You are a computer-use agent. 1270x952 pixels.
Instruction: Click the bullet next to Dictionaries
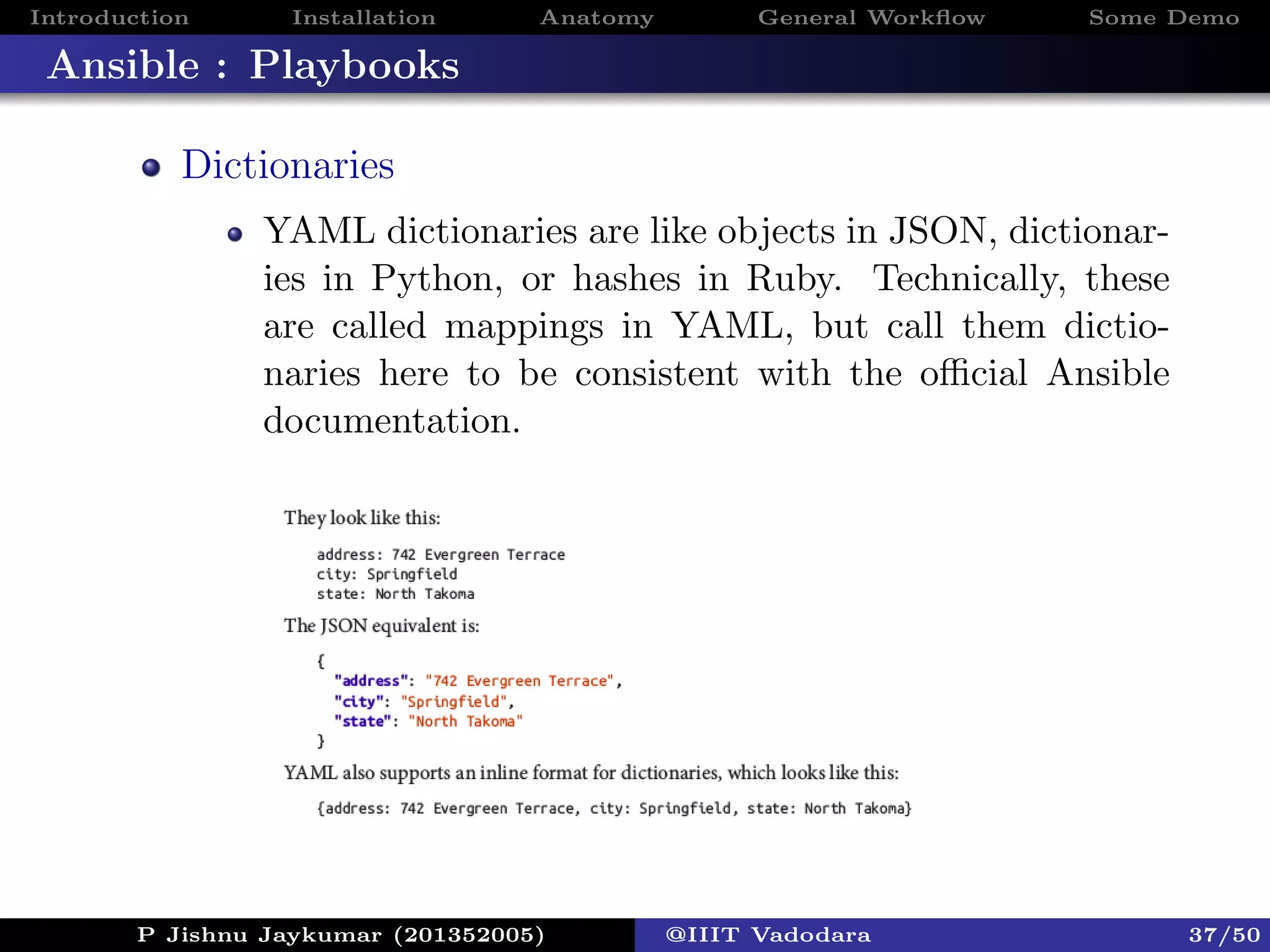click(x=151, y=167)
